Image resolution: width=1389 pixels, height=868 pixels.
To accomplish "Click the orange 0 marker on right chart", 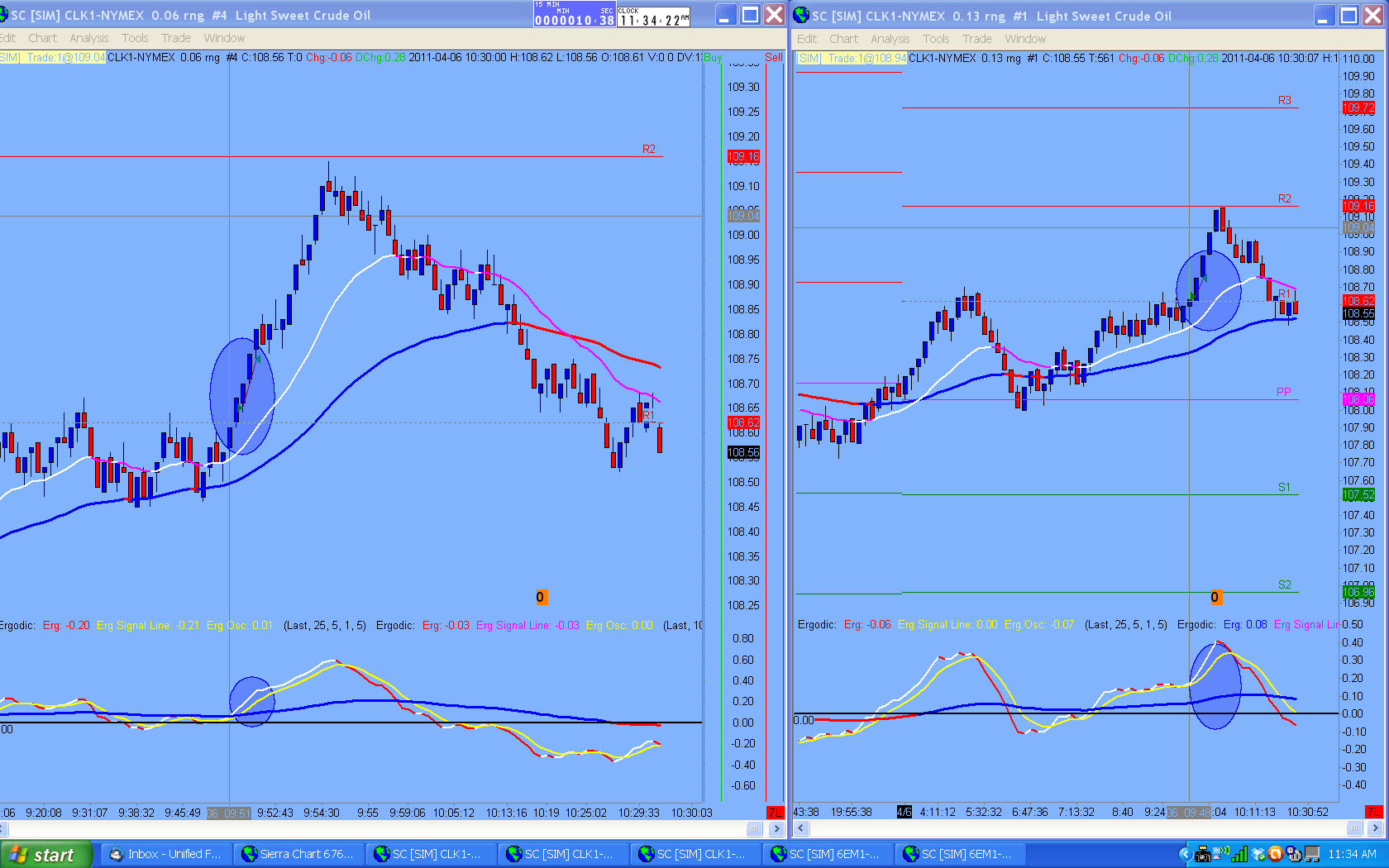I will pos(1215,597).
